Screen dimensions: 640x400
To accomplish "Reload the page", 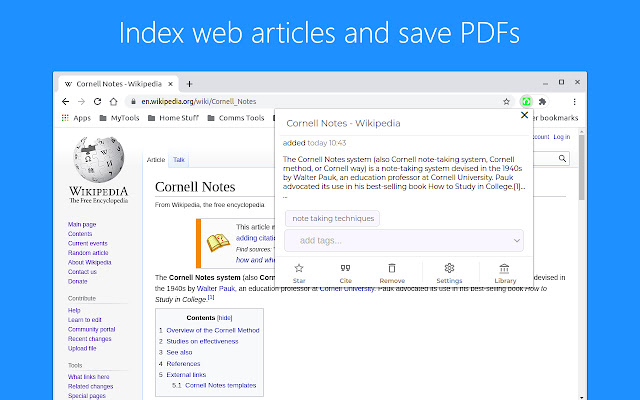I will point(97,102).
